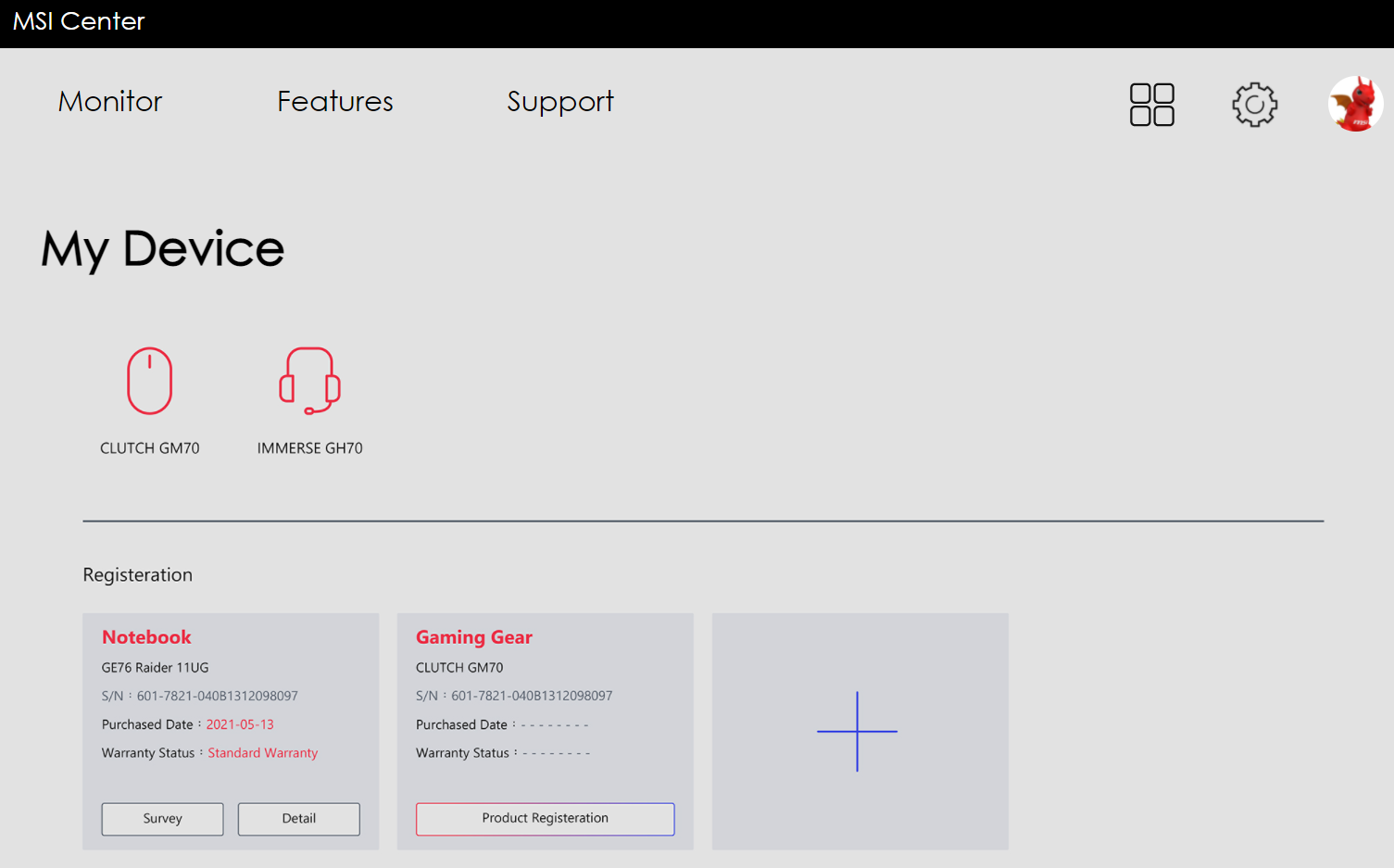Click the red dragon profile avatar

[x=1355, y=104]
